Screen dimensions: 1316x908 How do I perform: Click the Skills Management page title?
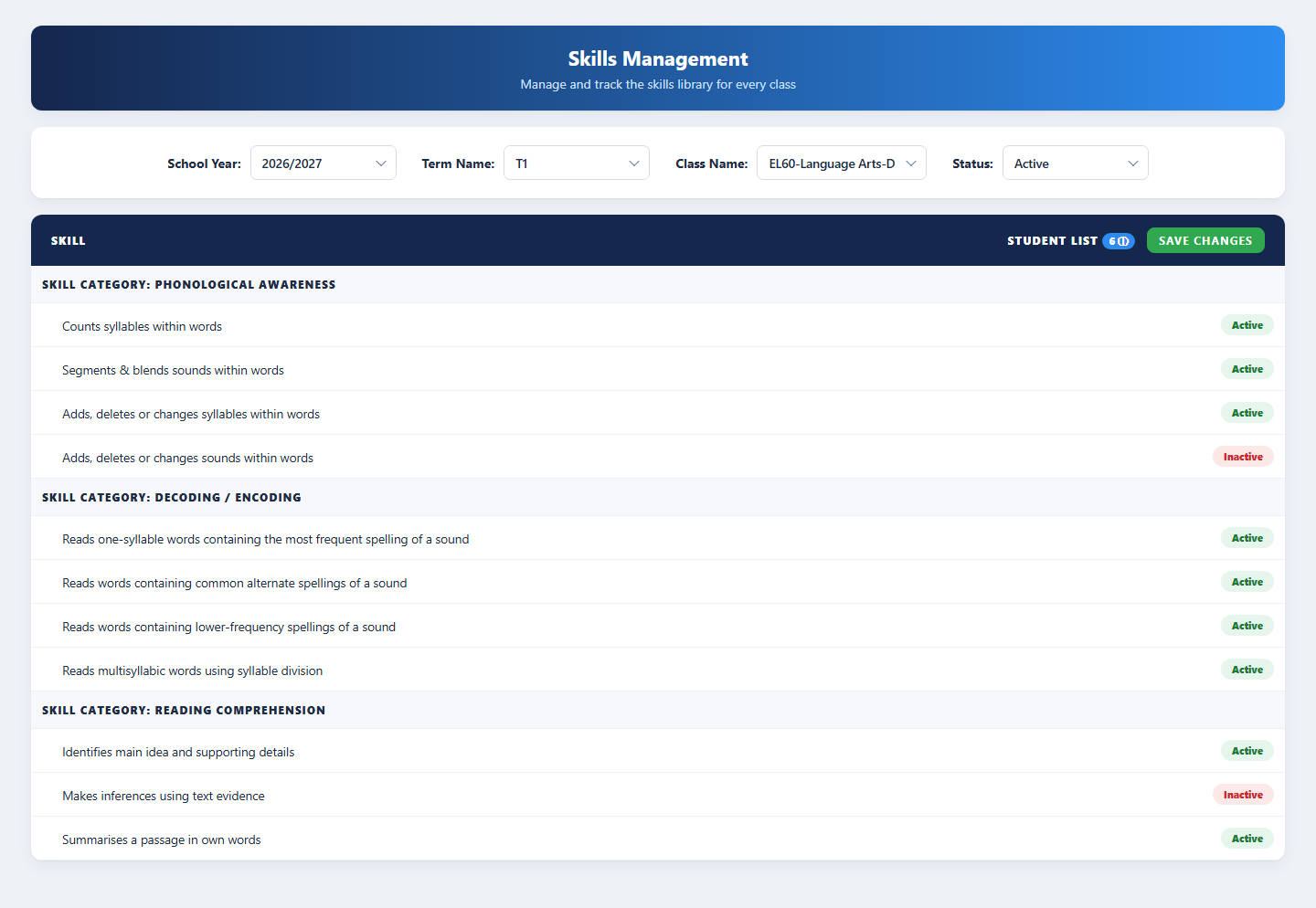pos(658,58)
